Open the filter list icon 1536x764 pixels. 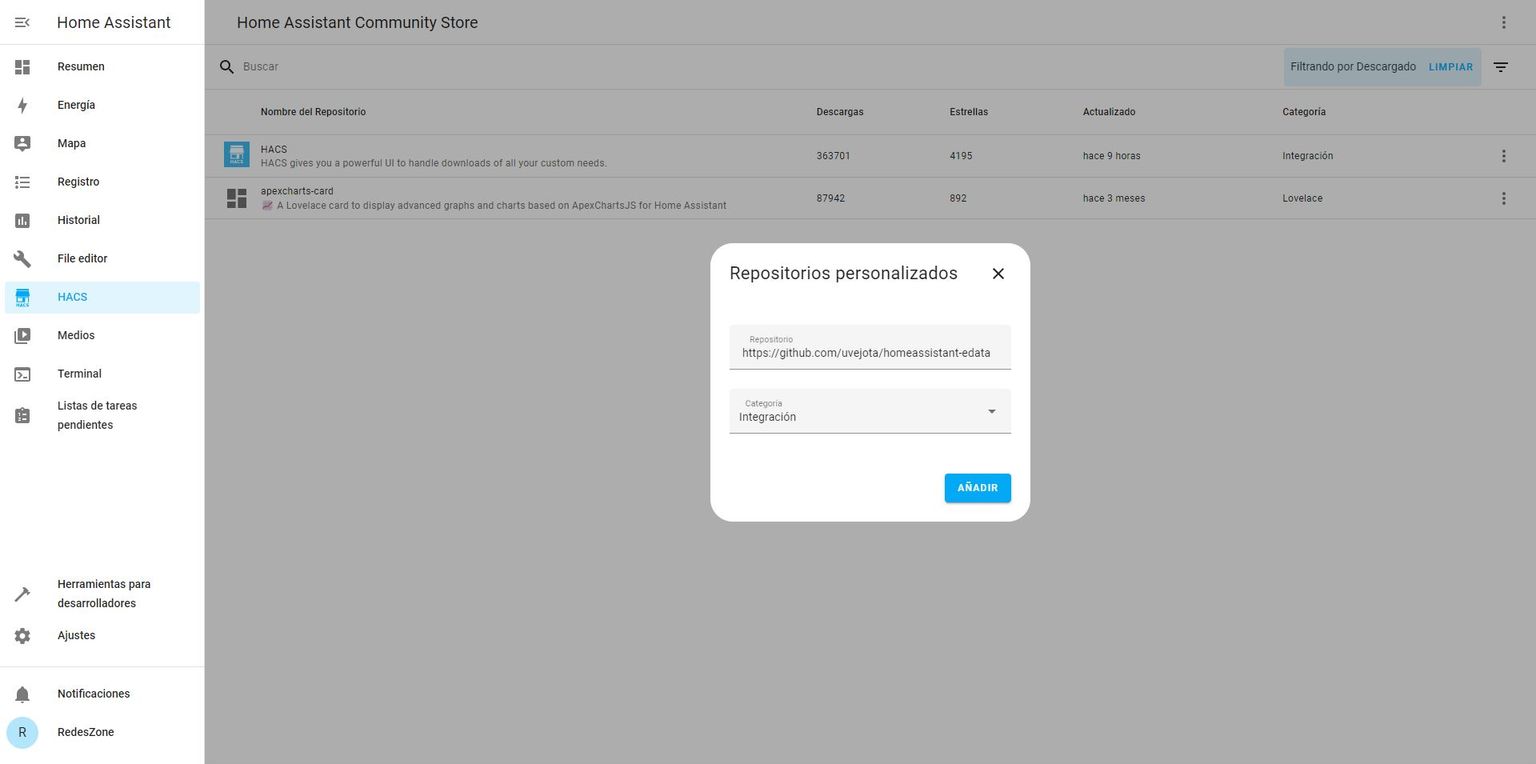click(x=1501, y=67)
